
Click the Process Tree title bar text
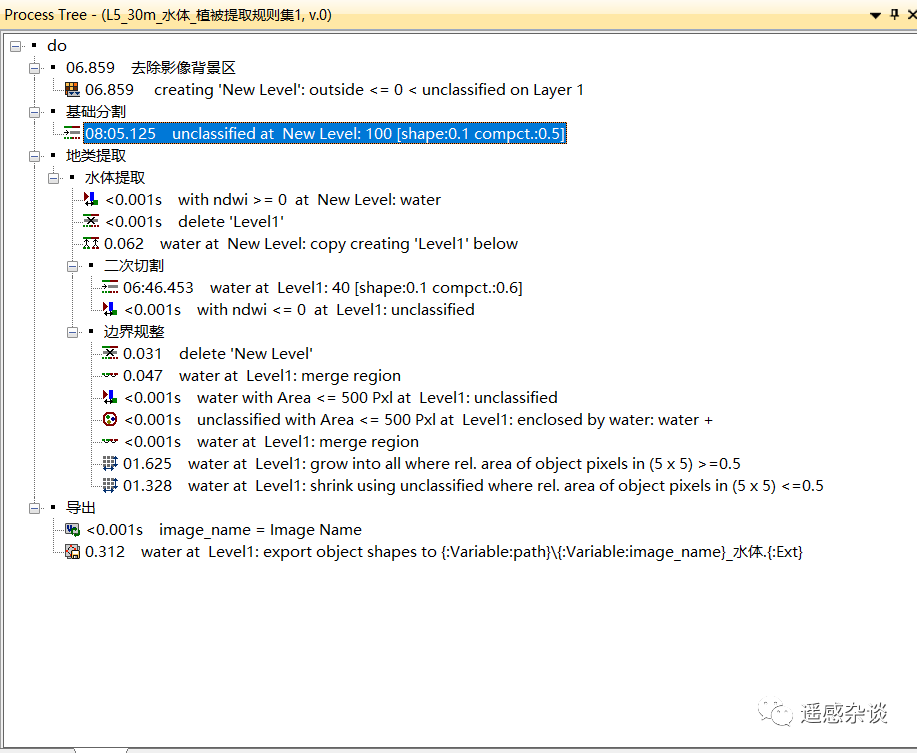point(168,15)
